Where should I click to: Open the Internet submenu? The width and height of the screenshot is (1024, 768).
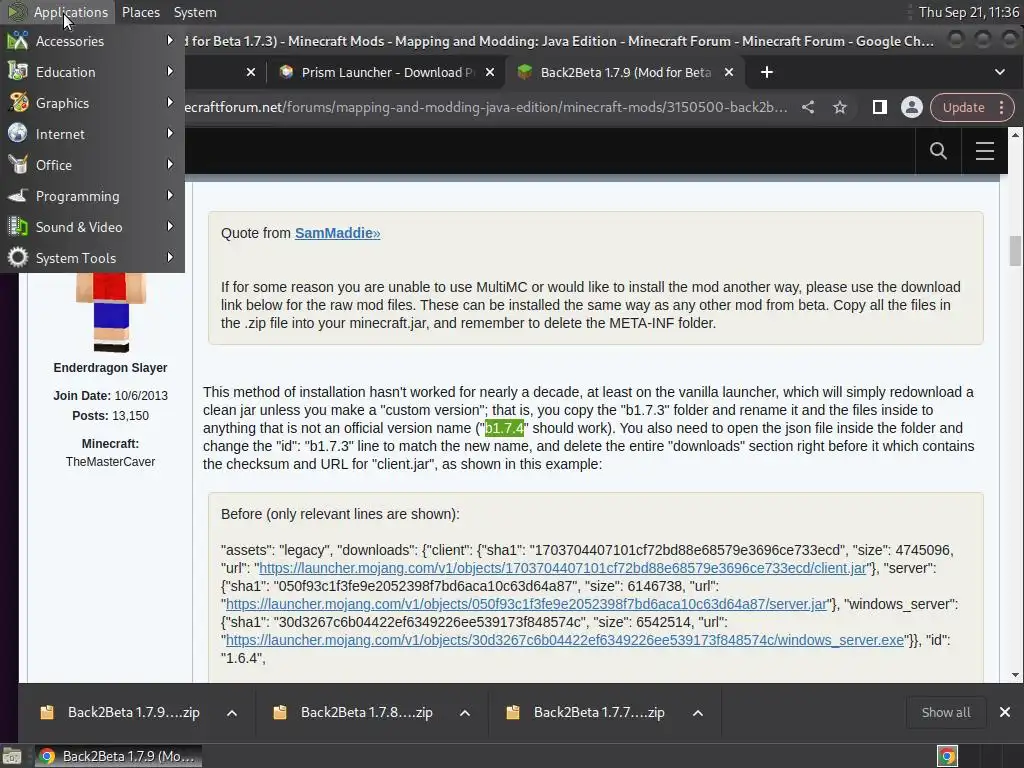[x=92, y=134]
